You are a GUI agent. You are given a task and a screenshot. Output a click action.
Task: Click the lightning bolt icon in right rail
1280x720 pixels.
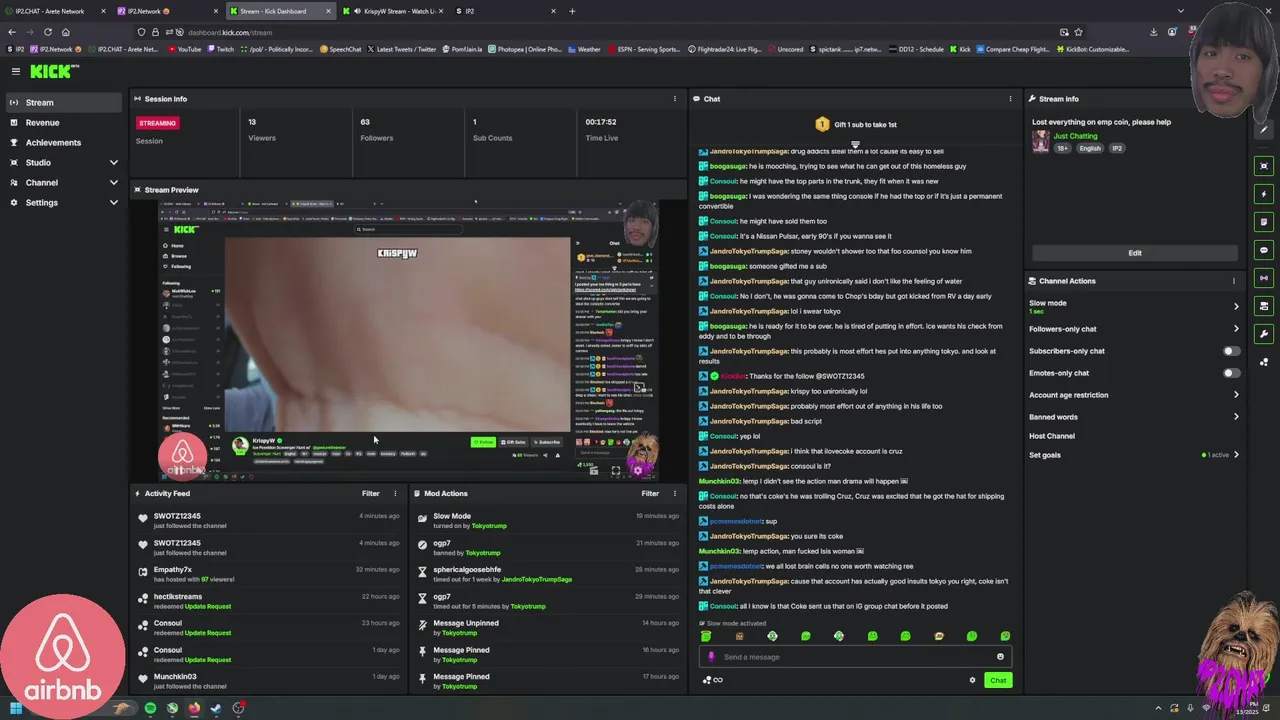1265,194
